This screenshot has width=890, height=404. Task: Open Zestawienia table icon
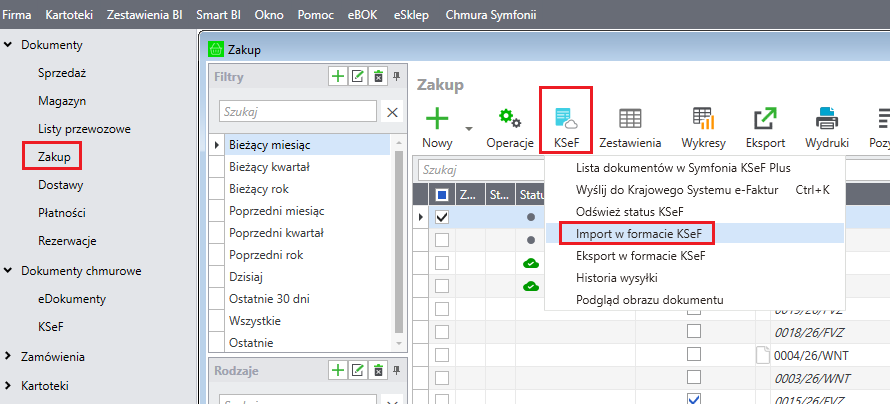tap(630, 119)
